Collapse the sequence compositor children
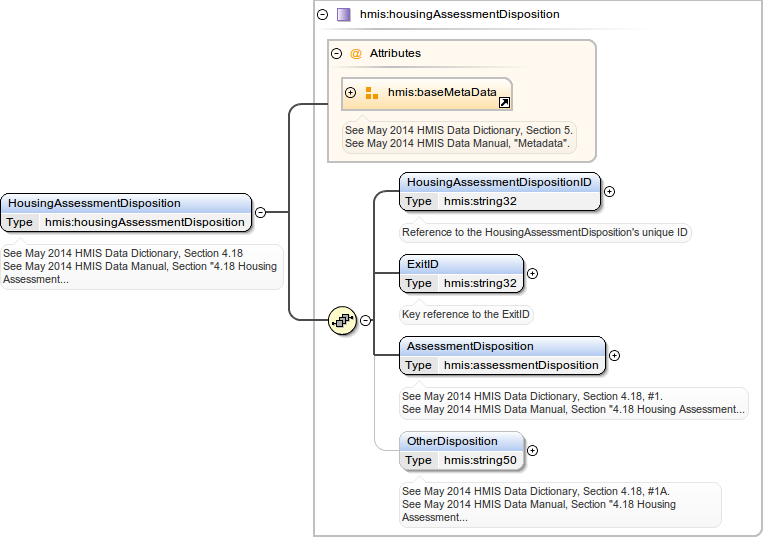The image size is (764, 538). 366,320
